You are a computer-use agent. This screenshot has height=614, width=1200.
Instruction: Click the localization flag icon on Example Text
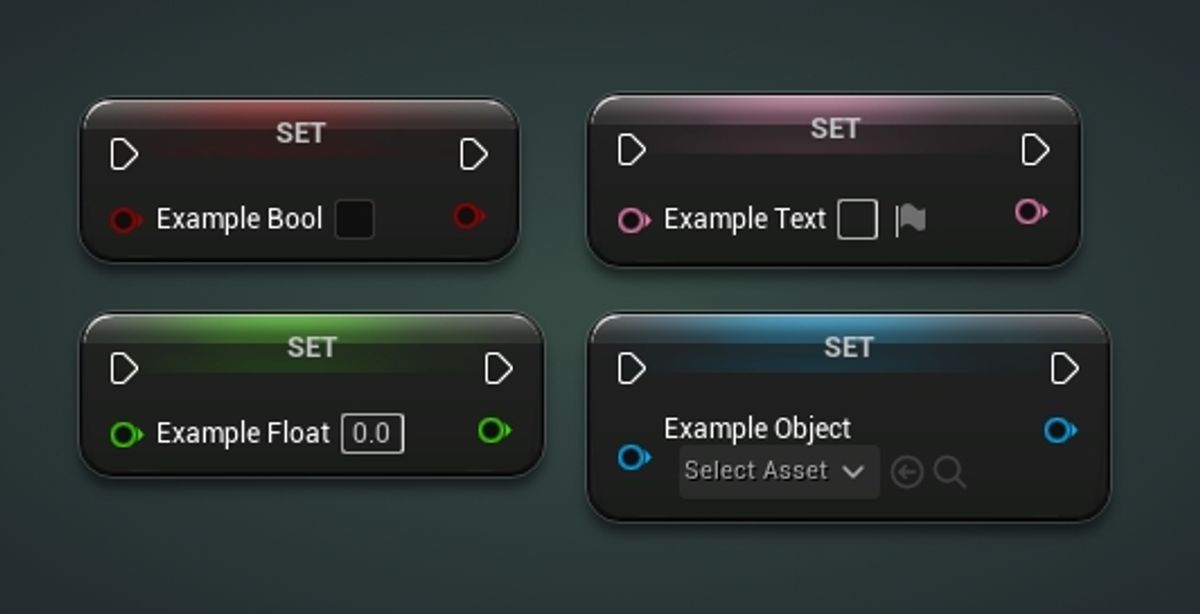click(912, 218)
